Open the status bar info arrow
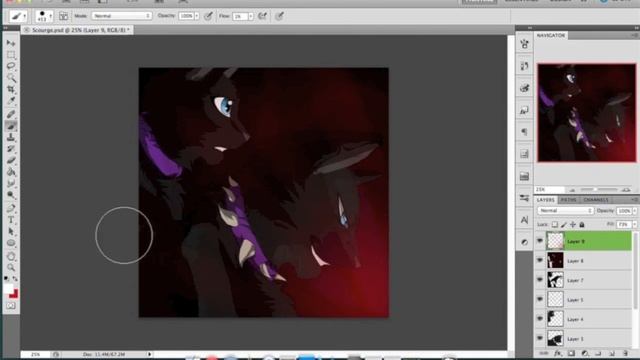The width and height of the screenshot is (640, 360). (x=149, y=354)
